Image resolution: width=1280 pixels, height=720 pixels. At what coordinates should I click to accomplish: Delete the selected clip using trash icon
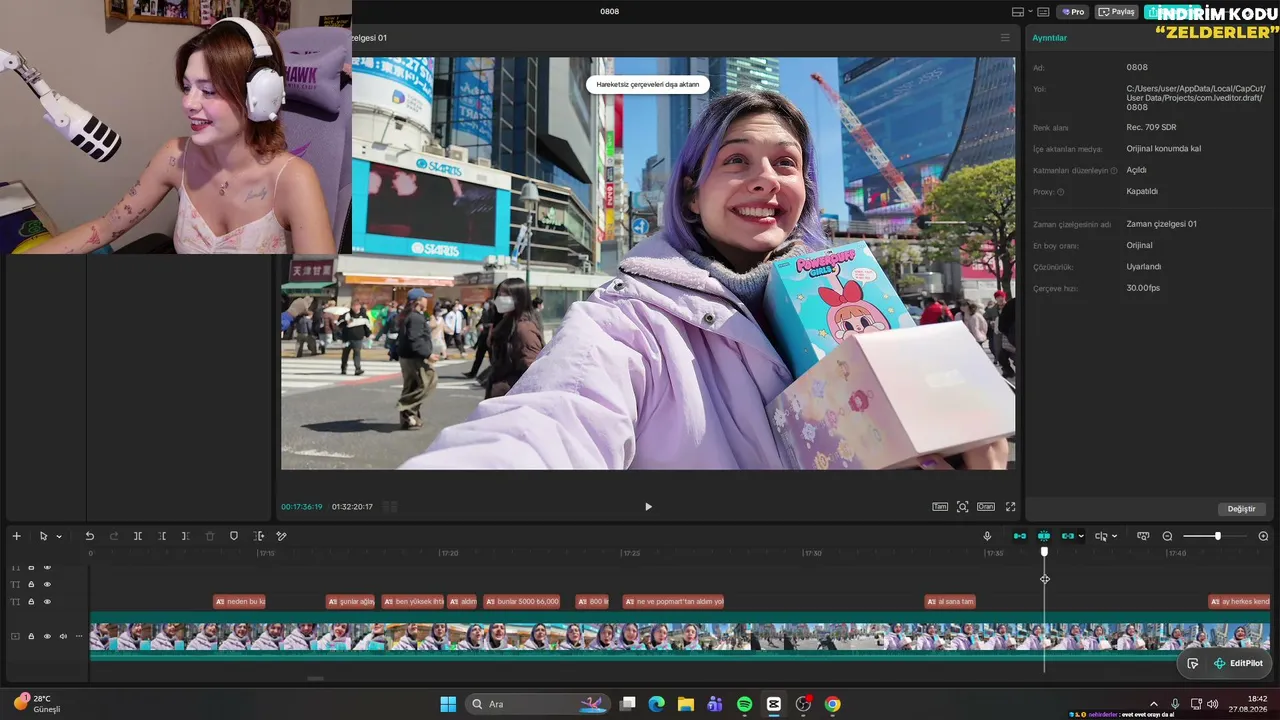tap(210, 536)
